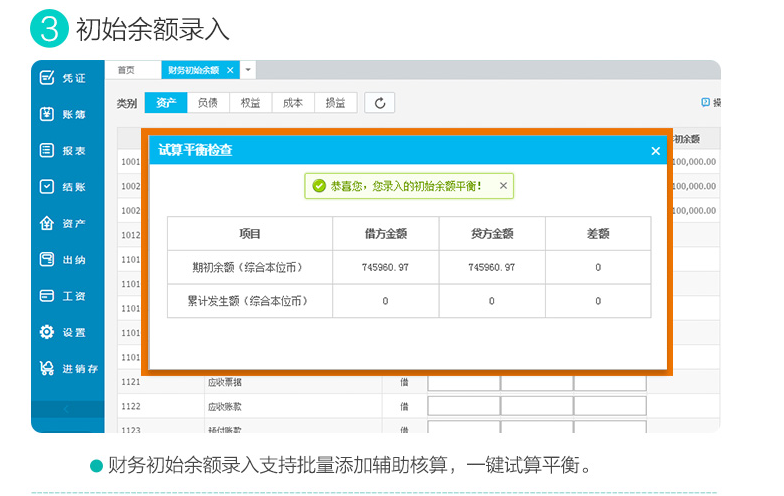Collapse the left sidebar with the arrow
This screenshot has height=496, width=784.
pos(67,409)
